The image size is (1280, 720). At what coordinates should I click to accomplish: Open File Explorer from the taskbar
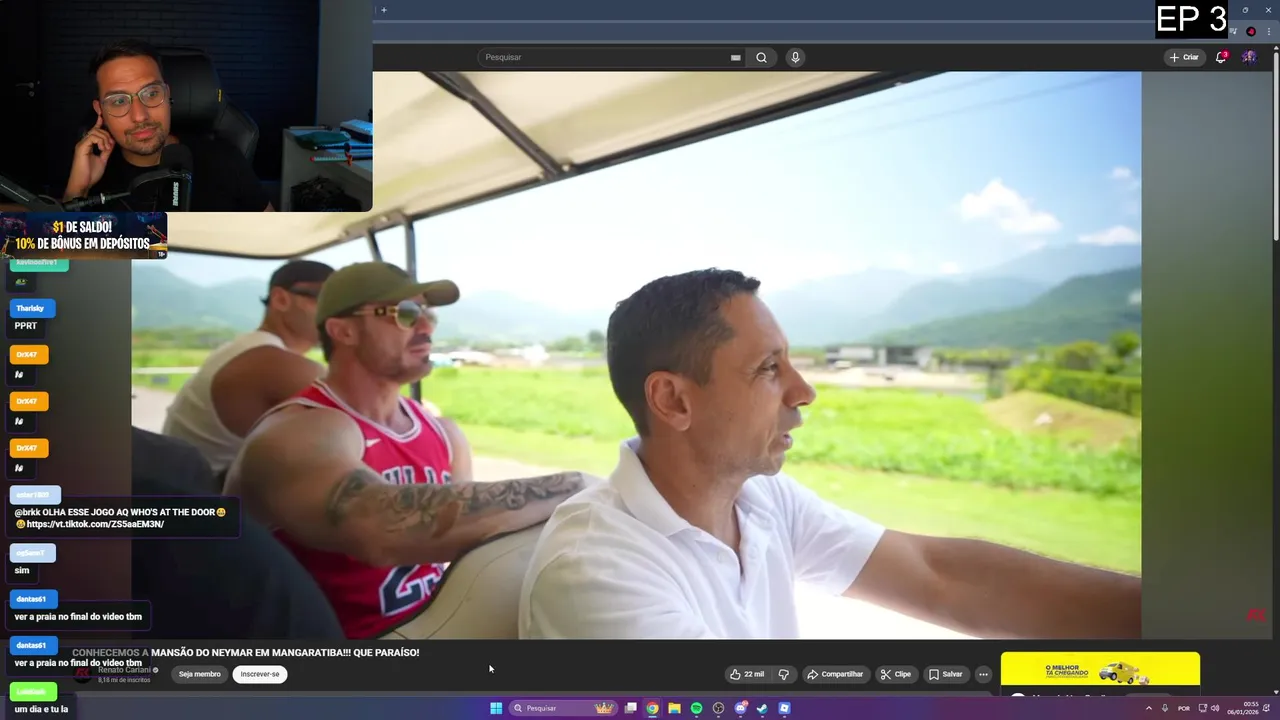(x=675, y=708)
